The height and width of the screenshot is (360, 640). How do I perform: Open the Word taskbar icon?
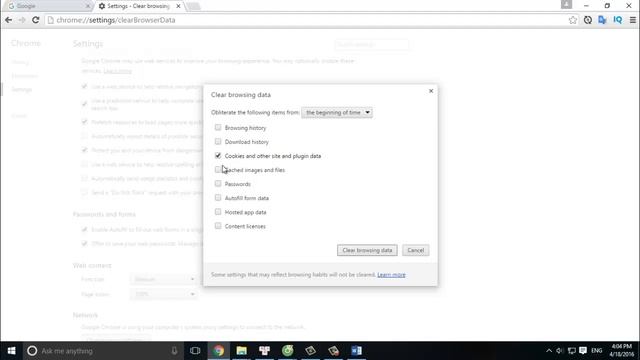pos(356,351)
